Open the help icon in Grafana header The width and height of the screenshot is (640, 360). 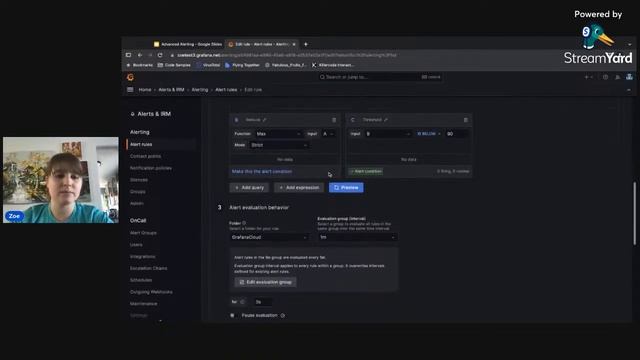click(605, 77)
